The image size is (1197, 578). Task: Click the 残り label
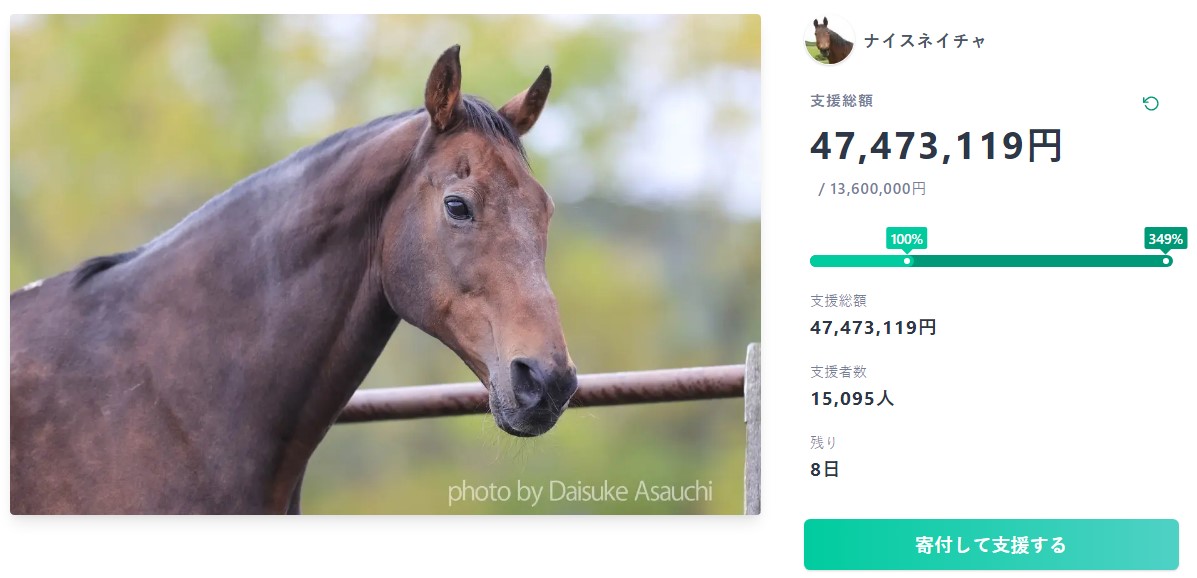tap(823, 442)
